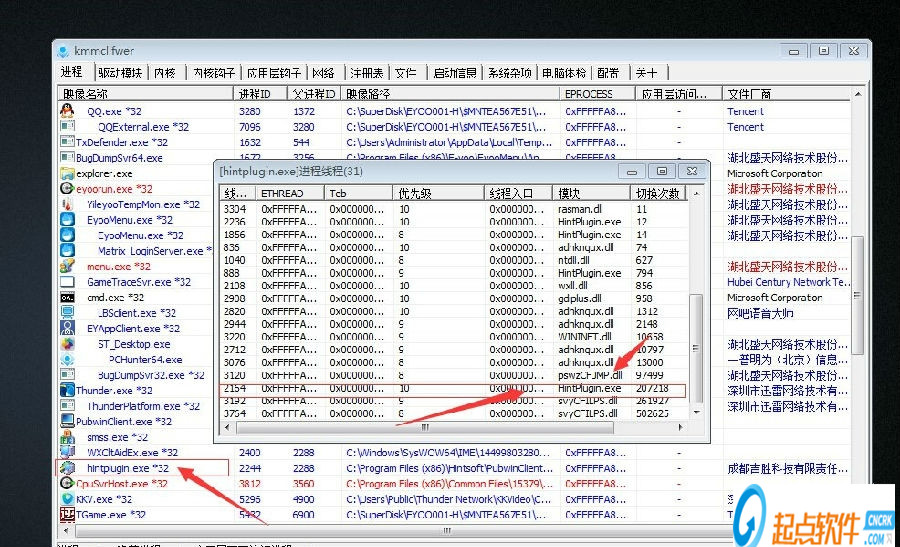Open the 启动信息 tab
The width and height of the screenshot is (900, 547).
coord(455,73)
